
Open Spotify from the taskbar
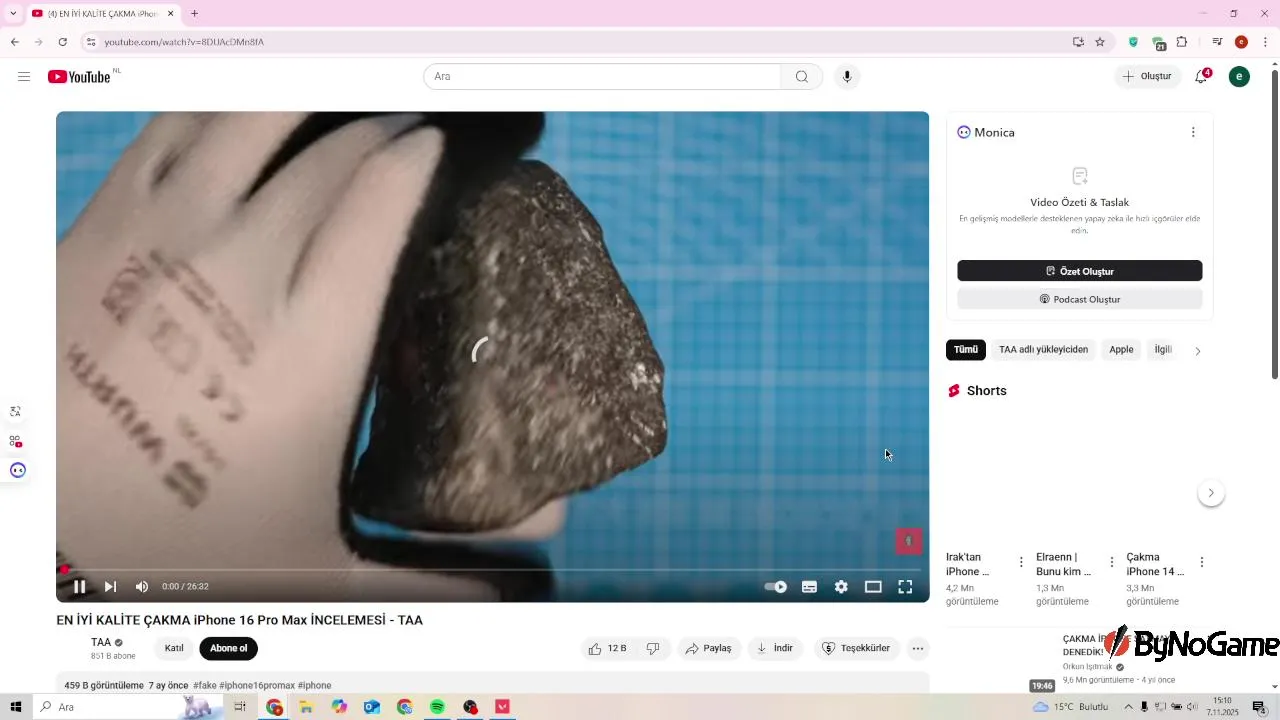tap(437, 707)
